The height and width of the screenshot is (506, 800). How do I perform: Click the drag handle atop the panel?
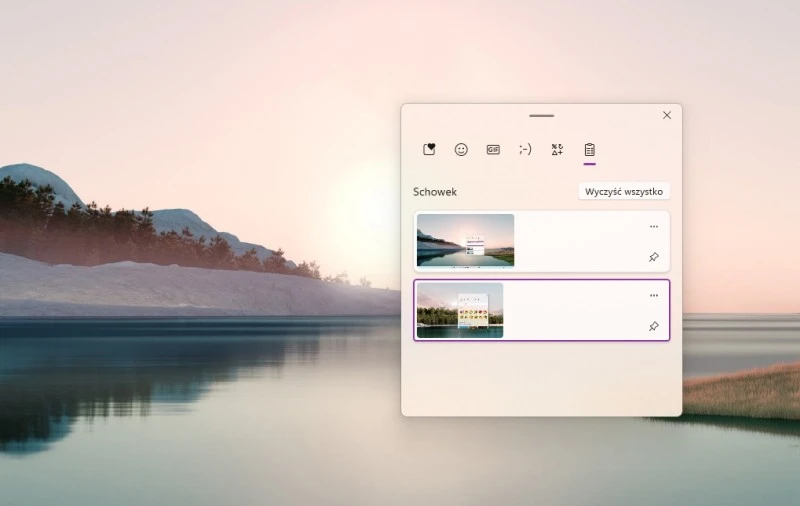(x=541, y=116)
